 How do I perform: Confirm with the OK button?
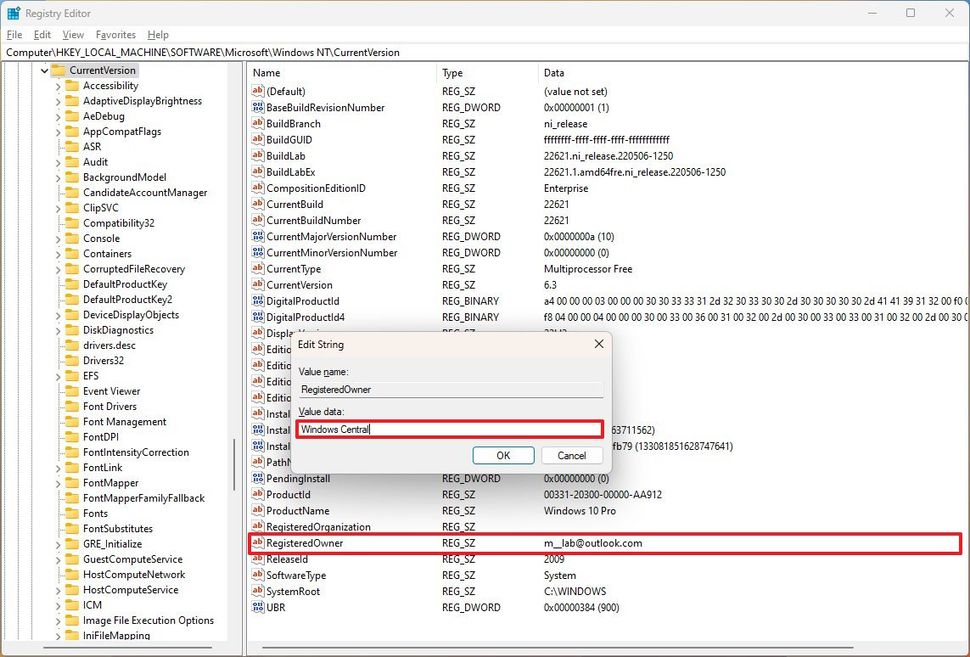click(503, 455)
